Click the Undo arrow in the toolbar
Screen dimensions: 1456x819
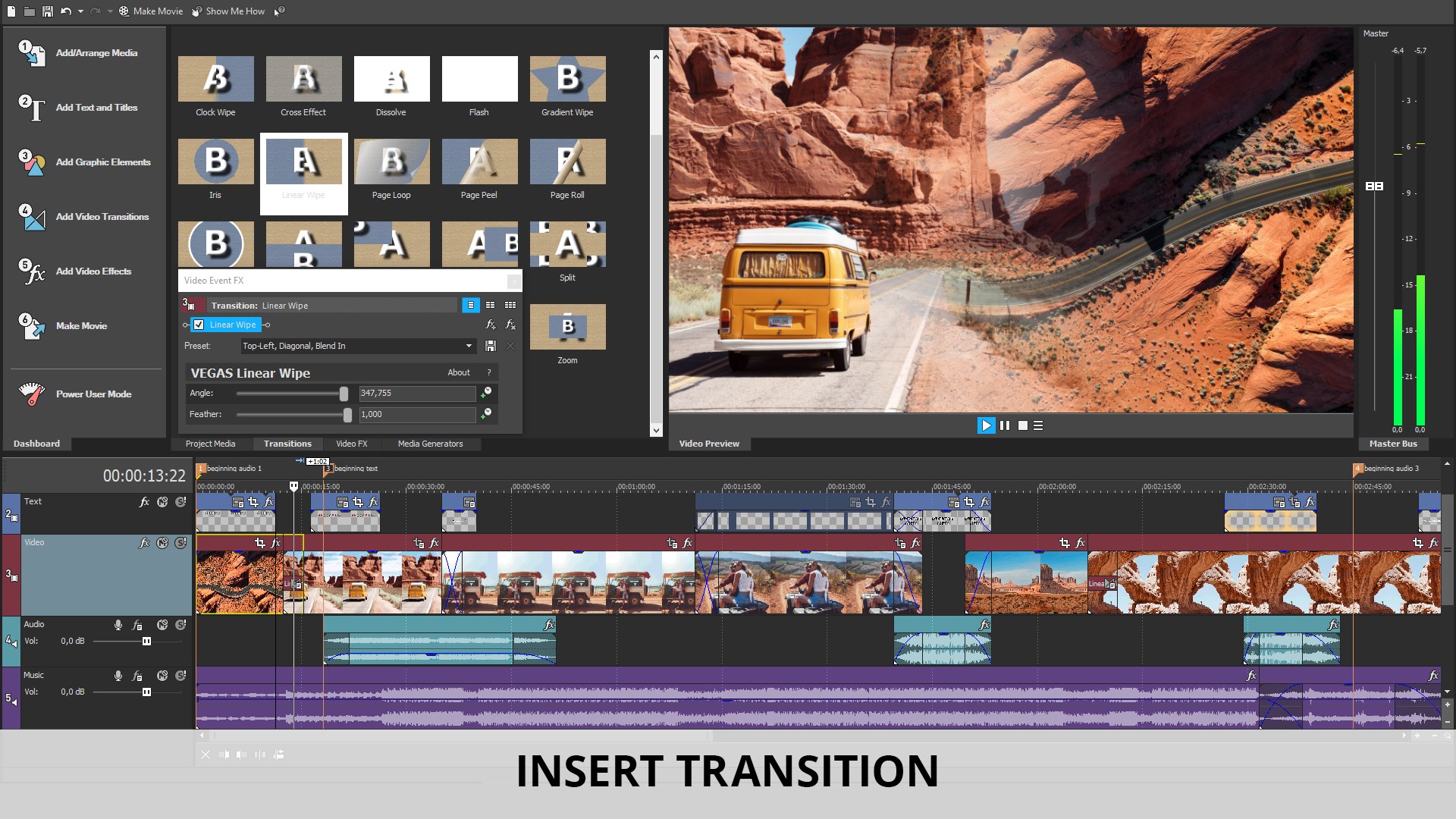click(x=67, y=11)
